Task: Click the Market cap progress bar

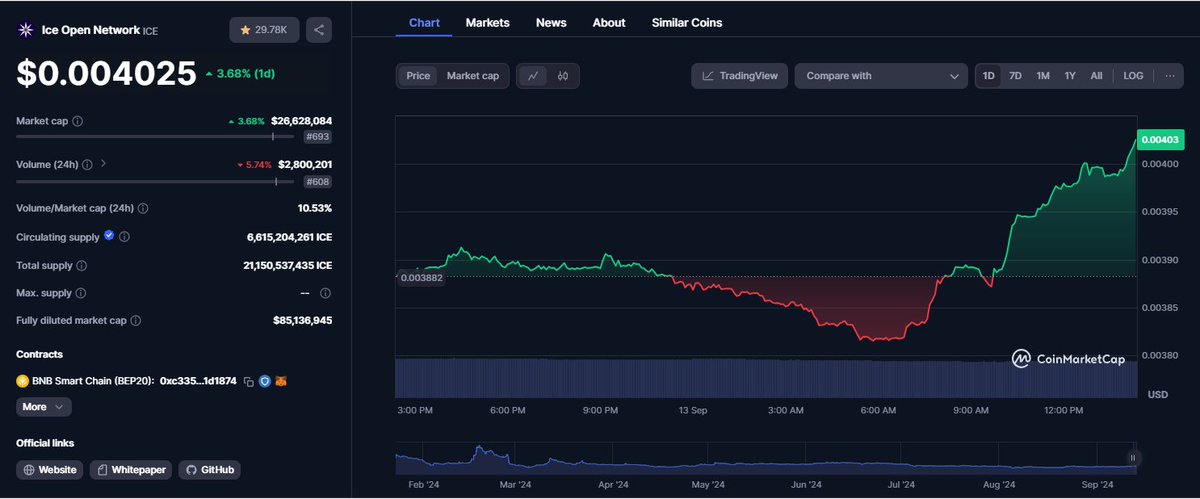Action: click(x=157, y=136)
